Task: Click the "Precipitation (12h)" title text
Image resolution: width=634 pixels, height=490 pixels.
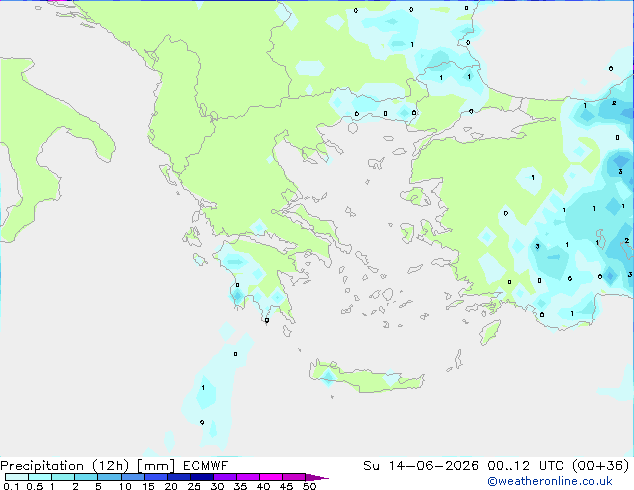Action: point(65,466)
